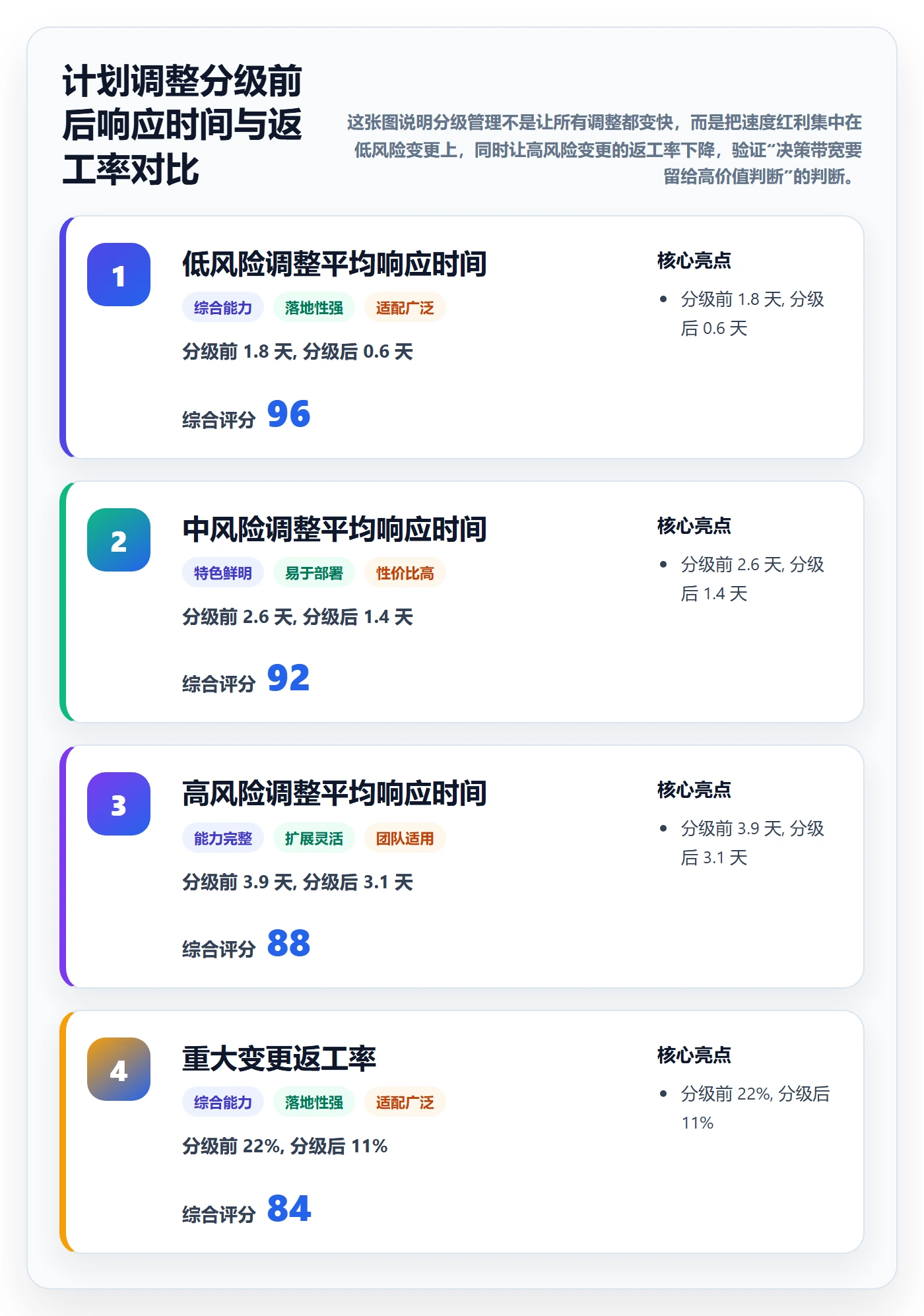
Task: Click the 易于部署 tag
Action: click(314, 573)
